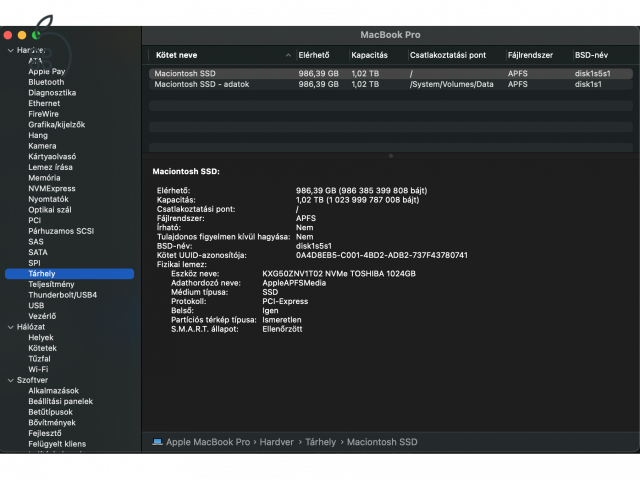Minimize window with the yellow button

click(22, 35)
